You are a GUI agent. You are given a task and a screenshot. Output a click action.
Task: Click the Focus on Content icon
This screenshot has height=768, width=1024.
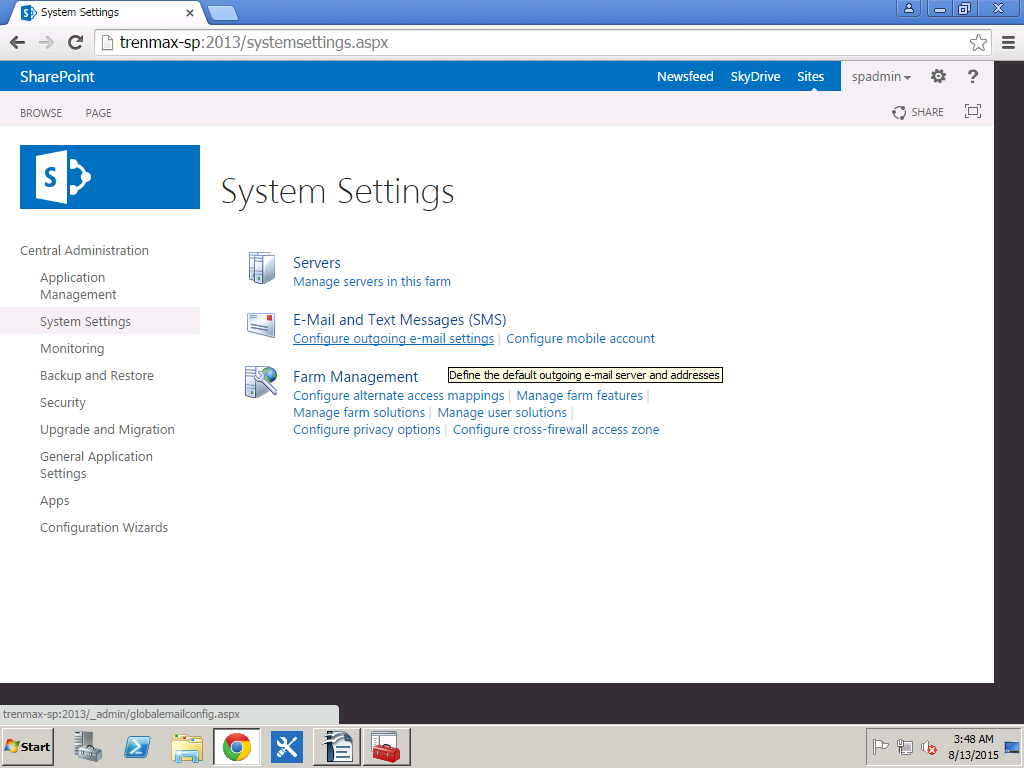click(972, 112)
